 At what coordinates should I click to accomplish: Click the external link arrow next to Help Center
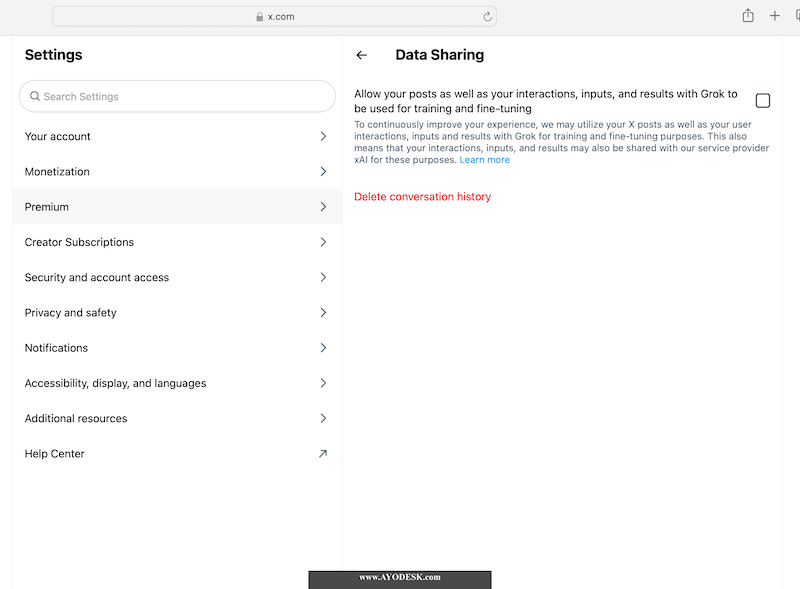click(x=322, y=453)
